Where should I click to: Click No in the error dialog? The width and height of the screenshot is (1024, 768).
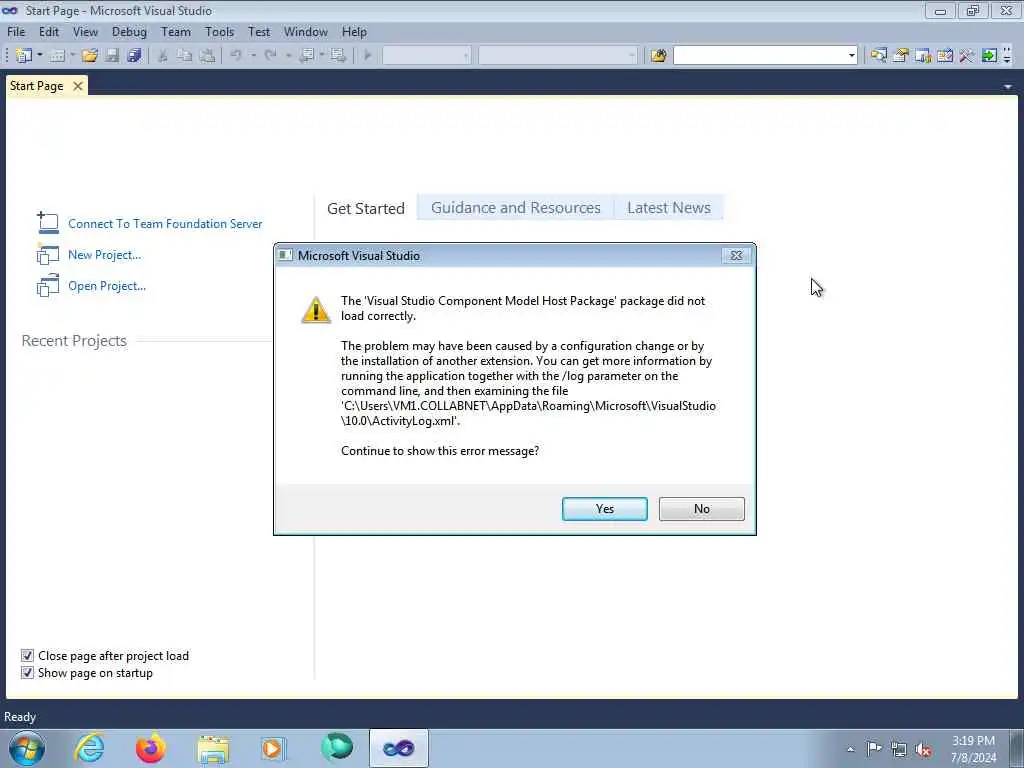(701, 509)
